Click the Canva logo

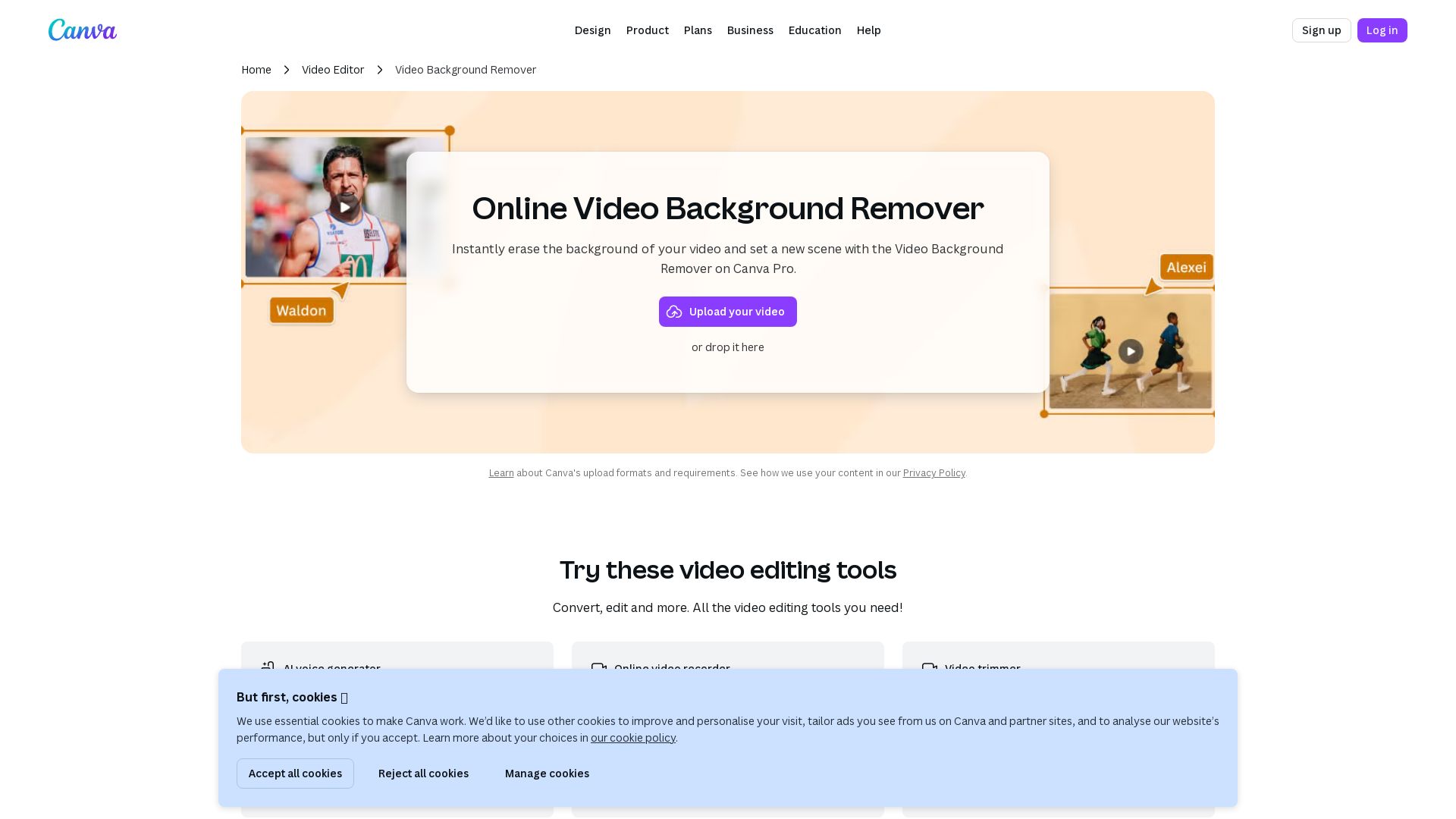tap(82, 30)
